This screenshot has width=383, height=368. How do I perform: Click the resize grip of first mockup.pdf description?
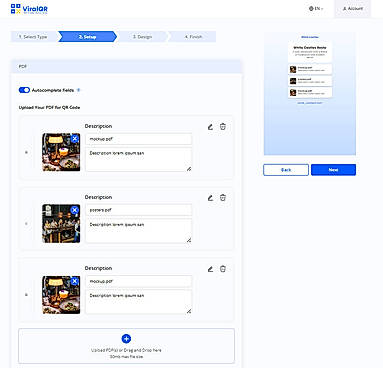pyautogui.click(x=189, y=169)
